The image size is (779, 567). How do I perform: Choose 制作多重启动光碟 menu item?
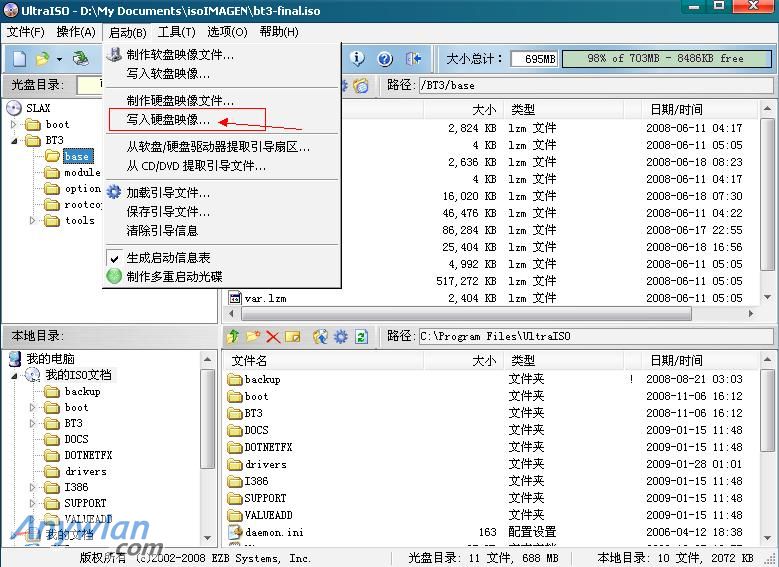174,277
